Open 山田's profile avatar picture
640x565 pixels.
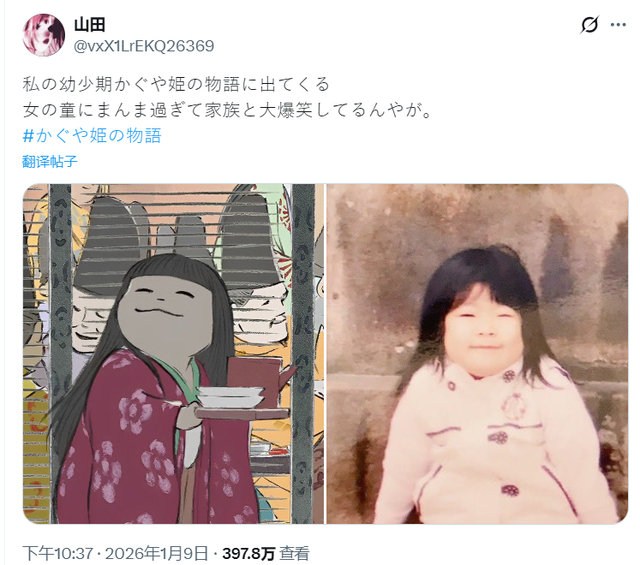(44, 35)
